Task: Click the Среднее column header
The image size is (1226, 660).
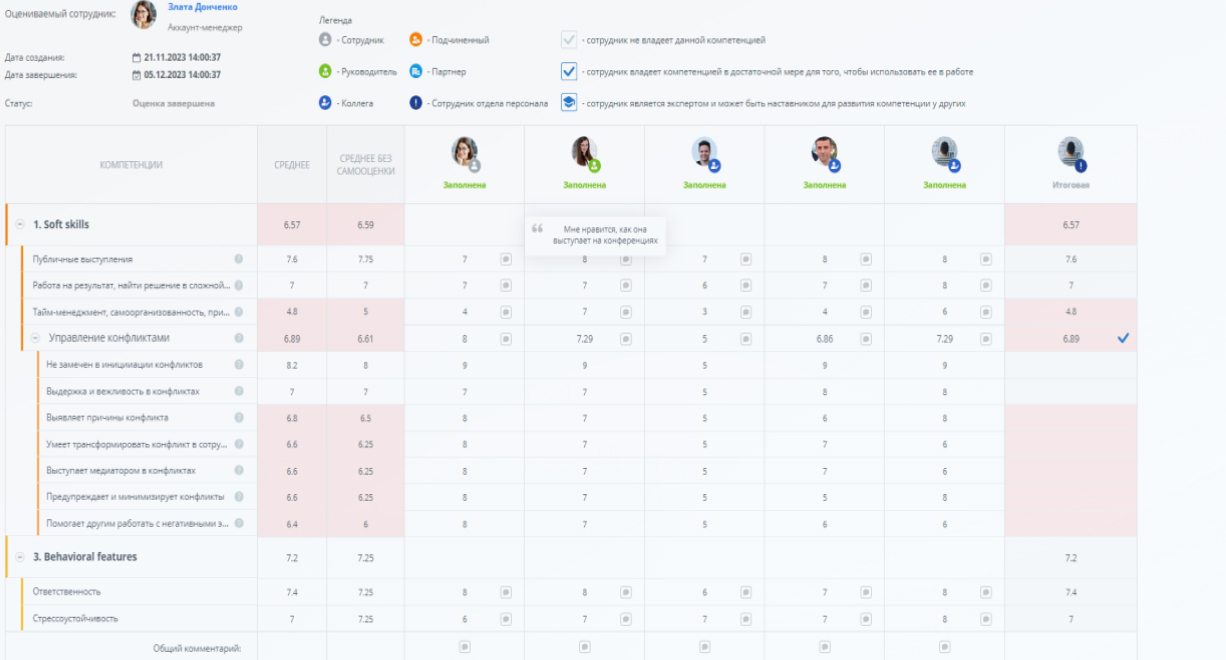Action: click(292, 165)
